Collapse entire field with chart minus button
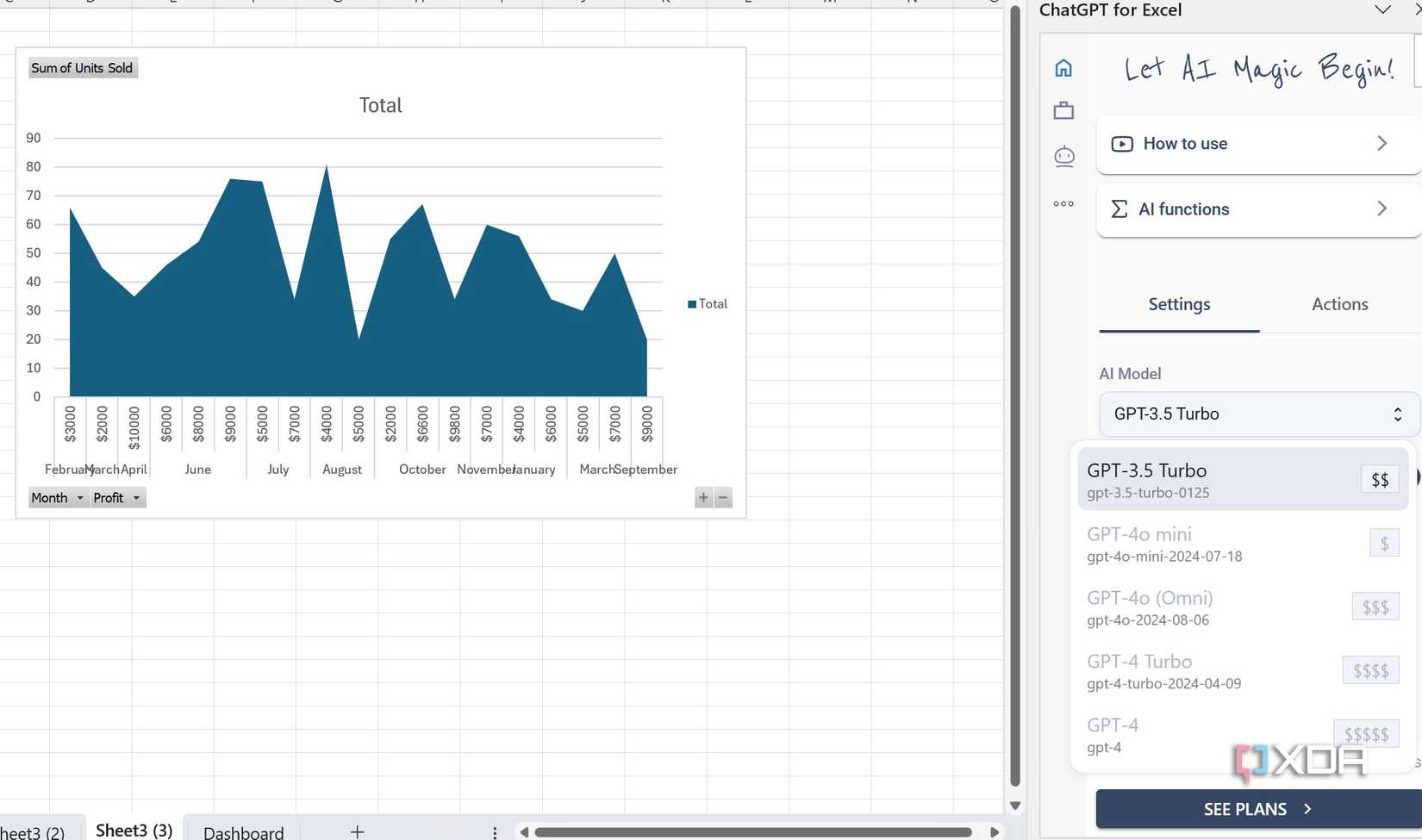The width and height of the screenshot is (1422, 840). click(x=723, y=498)
